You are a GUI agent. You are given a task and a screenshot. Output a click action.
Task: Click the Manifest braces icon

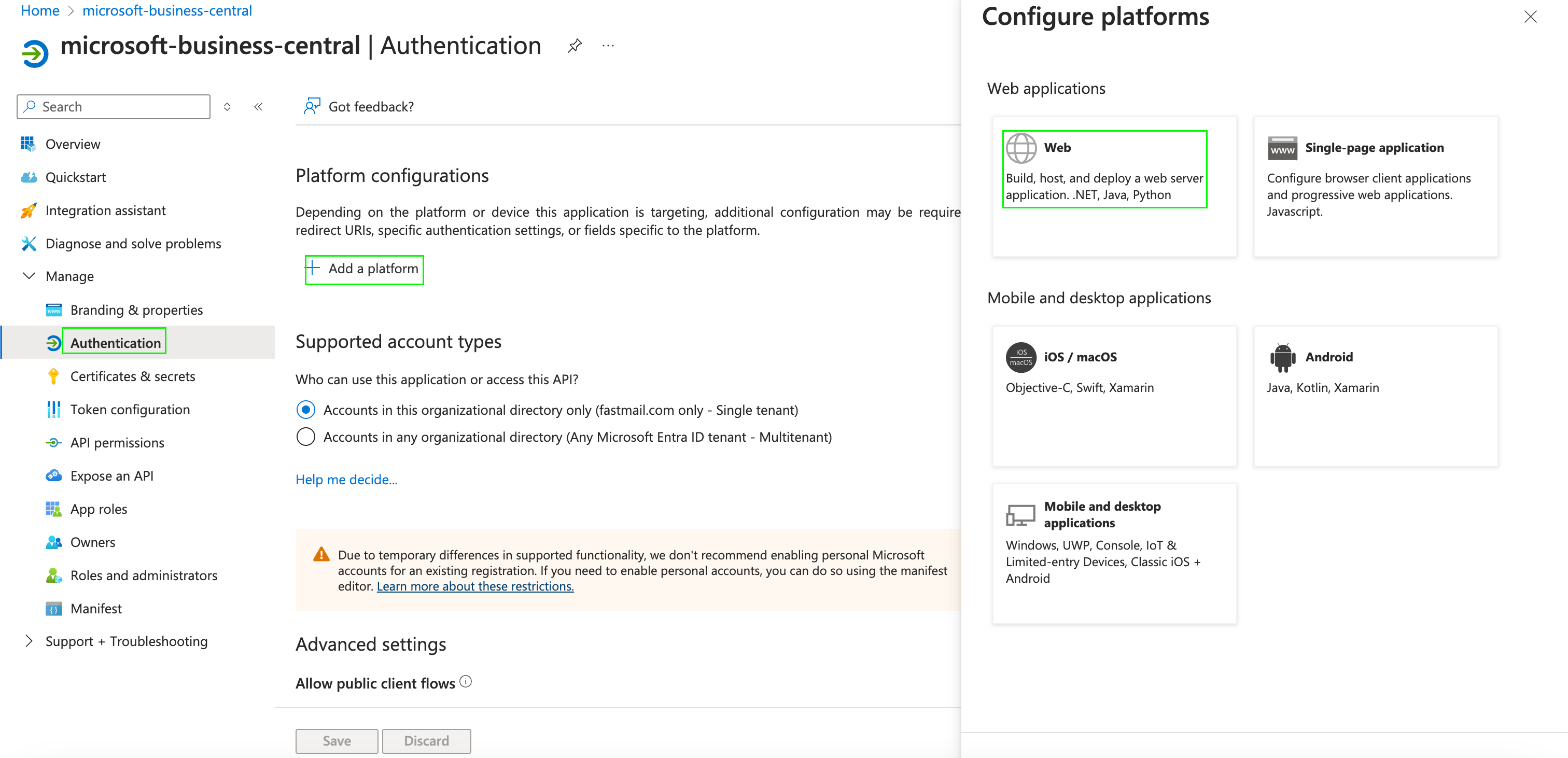53,608
